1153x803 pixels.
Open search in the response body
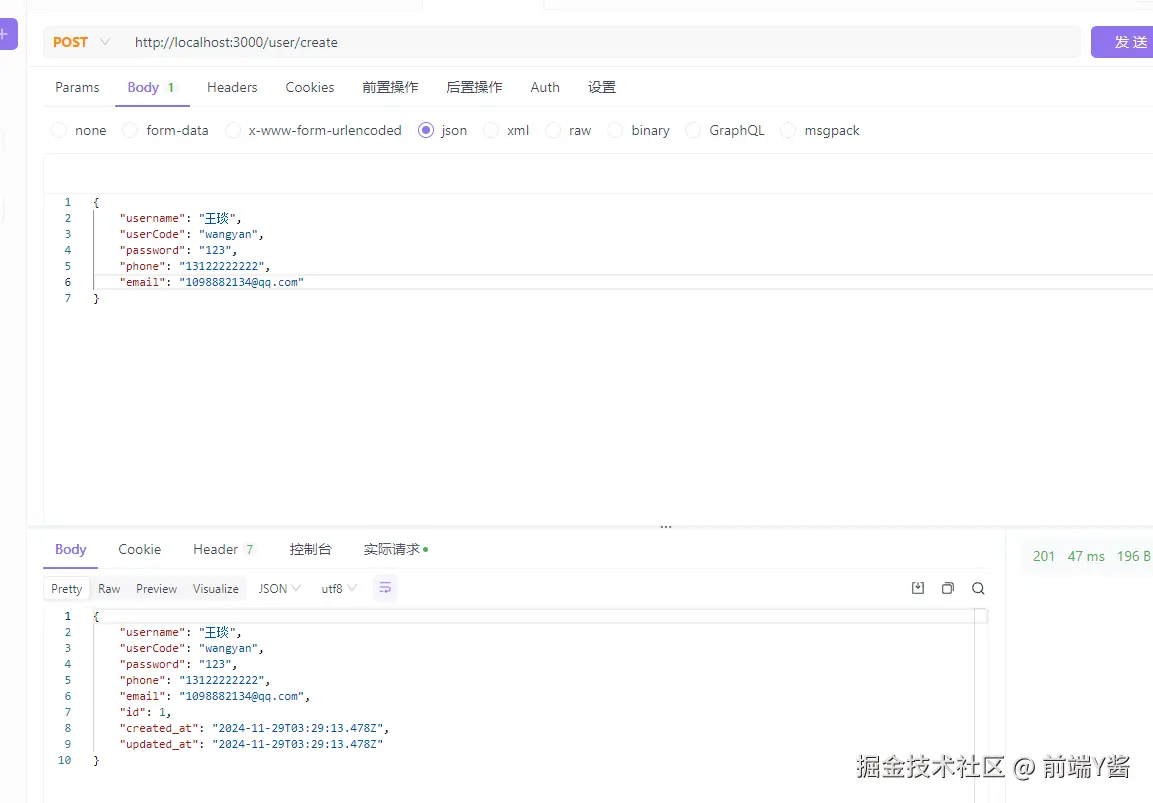978,588
